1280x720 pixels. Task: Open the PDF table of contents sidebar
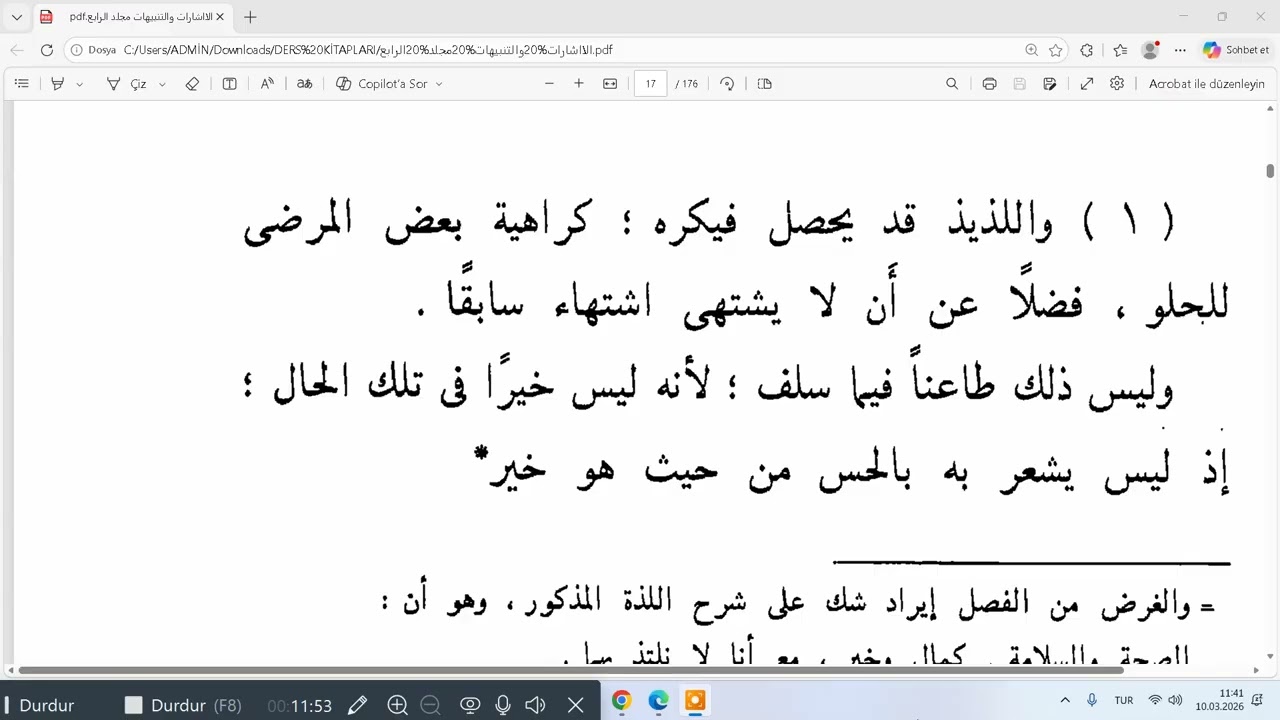click(x=21, y=84)
